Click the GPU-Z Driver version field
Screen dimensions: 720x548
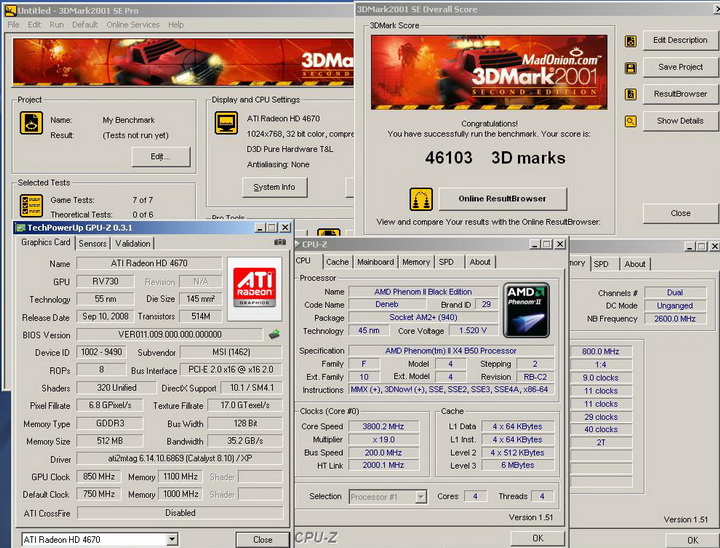point(180,458)
